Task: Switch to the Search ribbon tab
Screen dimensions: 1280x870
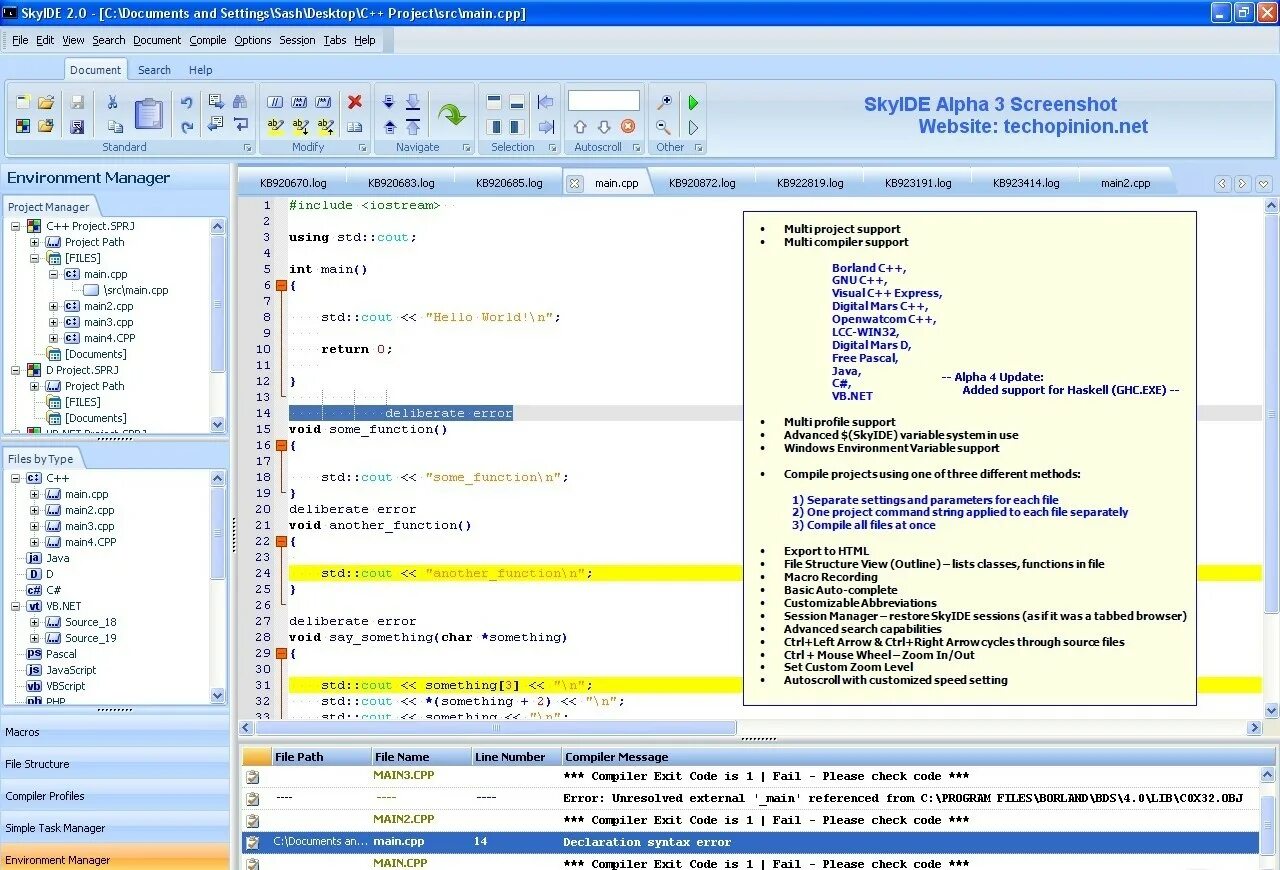Action: [x=154, y=70]
